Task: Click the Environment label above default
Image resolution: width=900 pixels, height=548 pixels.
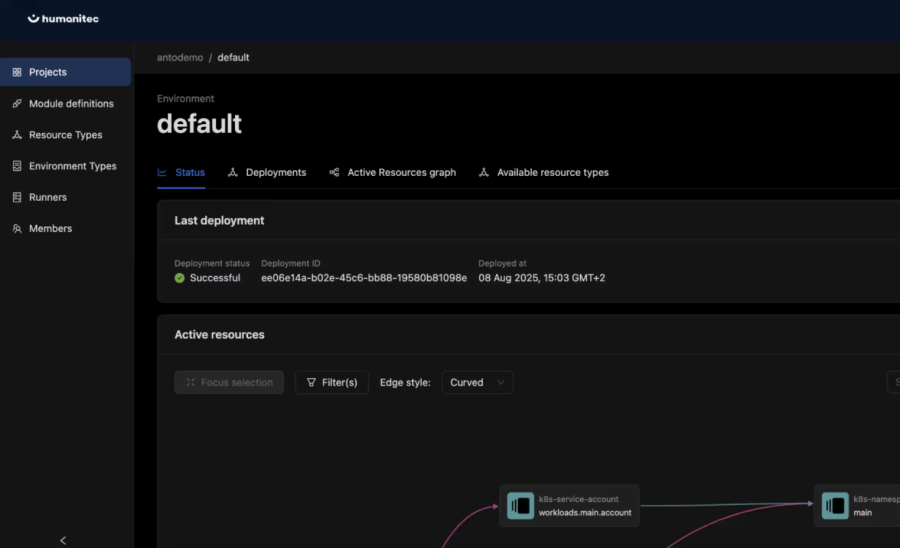Action: tap(185, 99)
